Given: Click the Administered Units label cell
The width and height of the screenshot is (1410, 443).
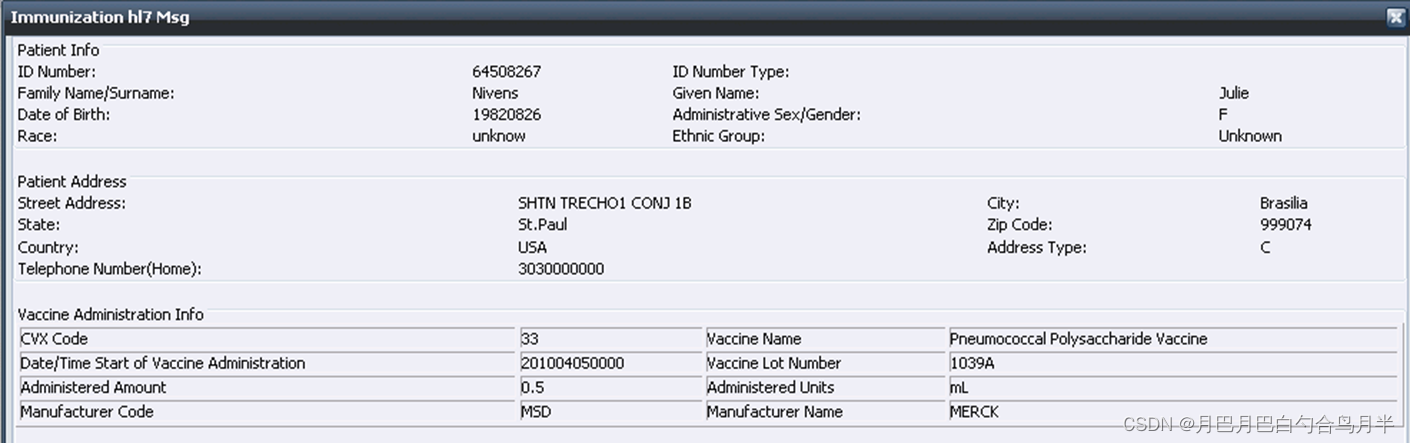Looking at the screenshot, I should pyautogui.click(x=824, y=387).
